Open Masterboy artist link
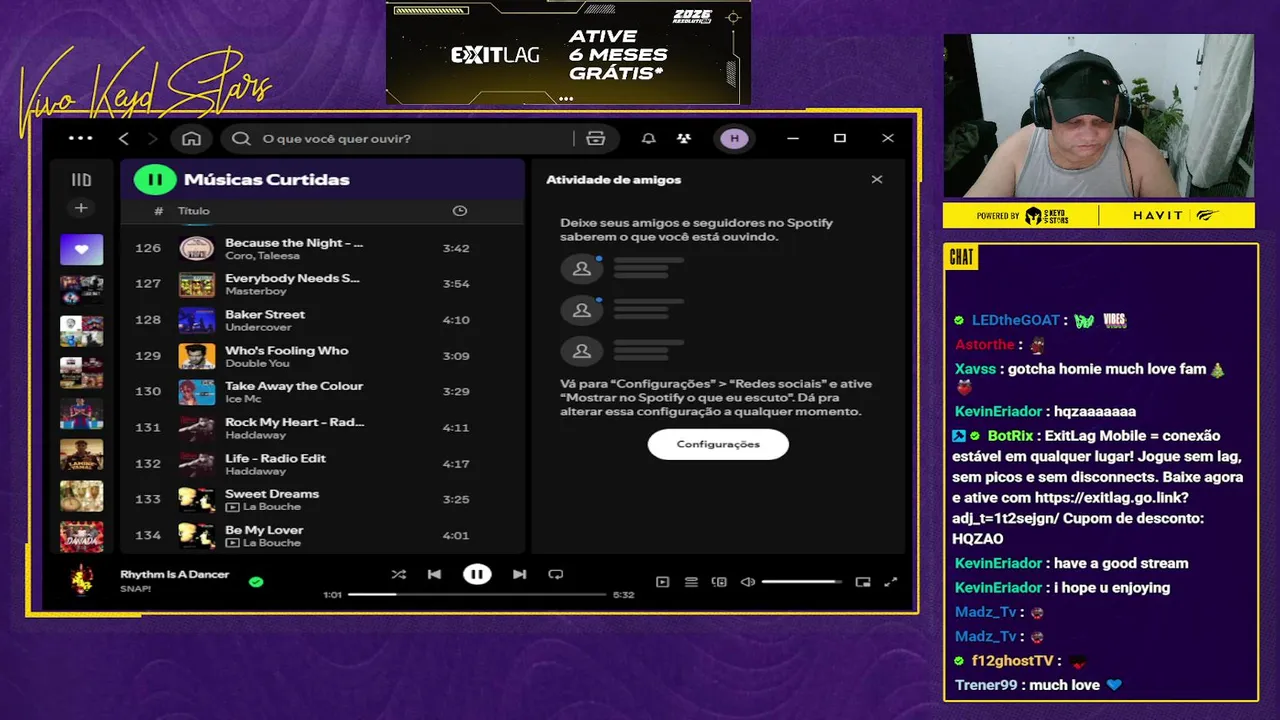Screen dimensions: 1280x720 [x=256, y=291]
